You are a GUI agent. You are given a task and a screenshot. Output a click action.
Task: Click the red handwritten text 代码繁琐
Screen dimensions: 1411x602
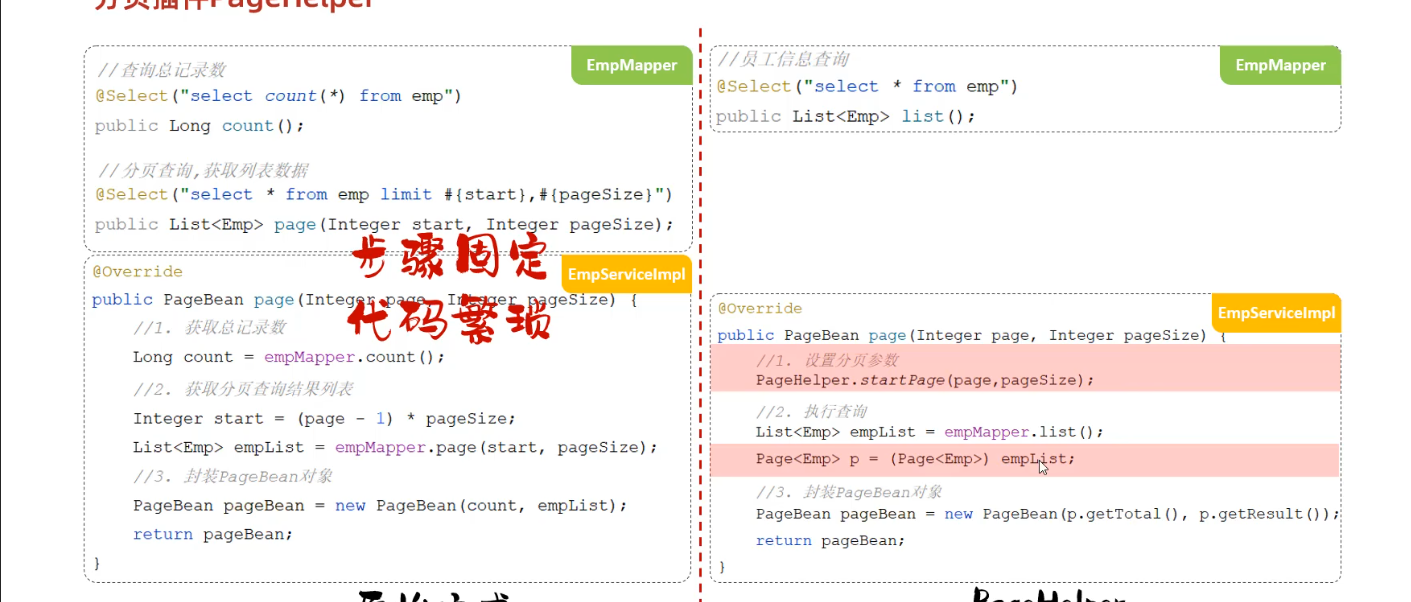tap(449, 324)
